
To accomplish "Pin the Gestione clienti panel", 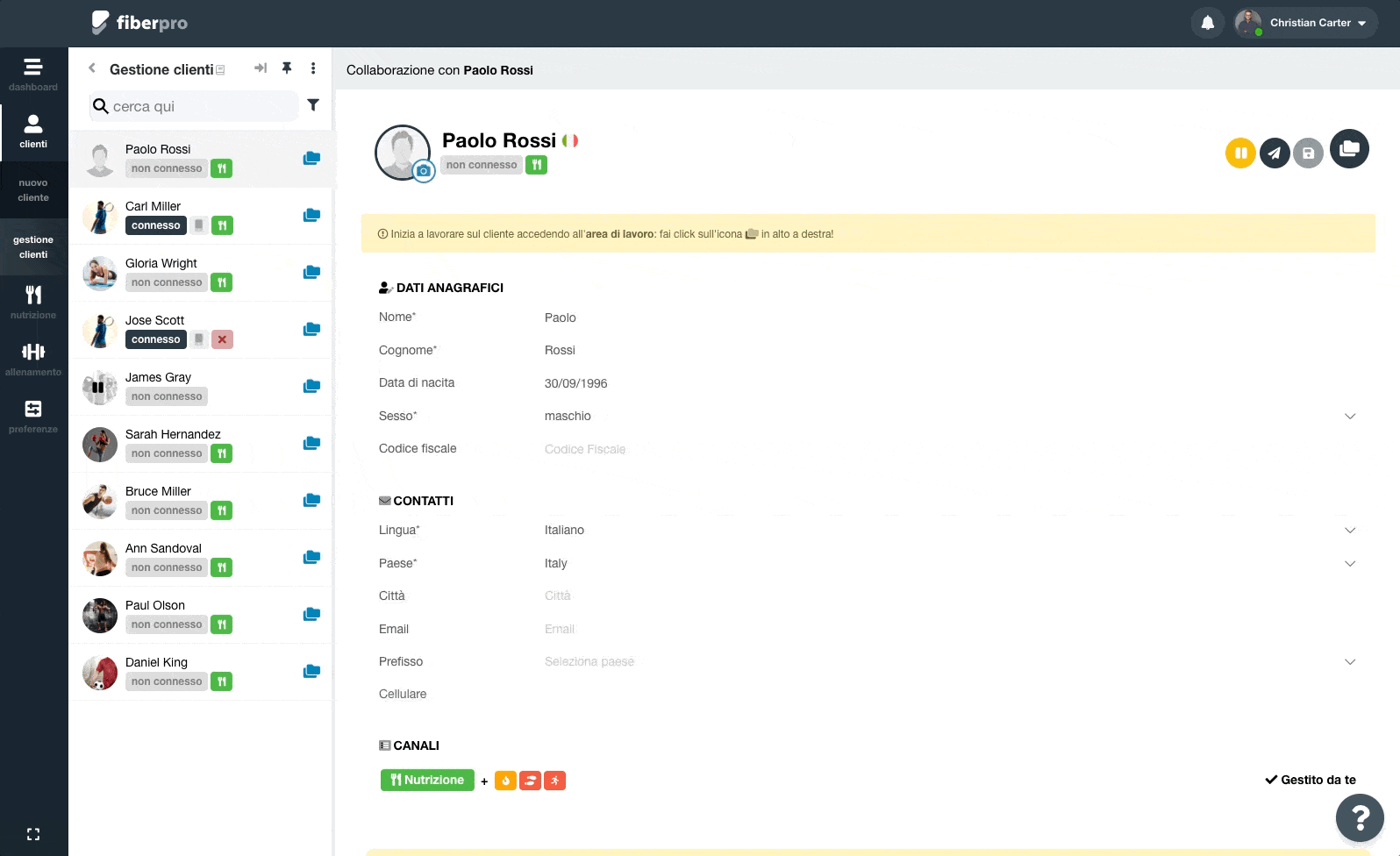I will click(x=287, y=68).
